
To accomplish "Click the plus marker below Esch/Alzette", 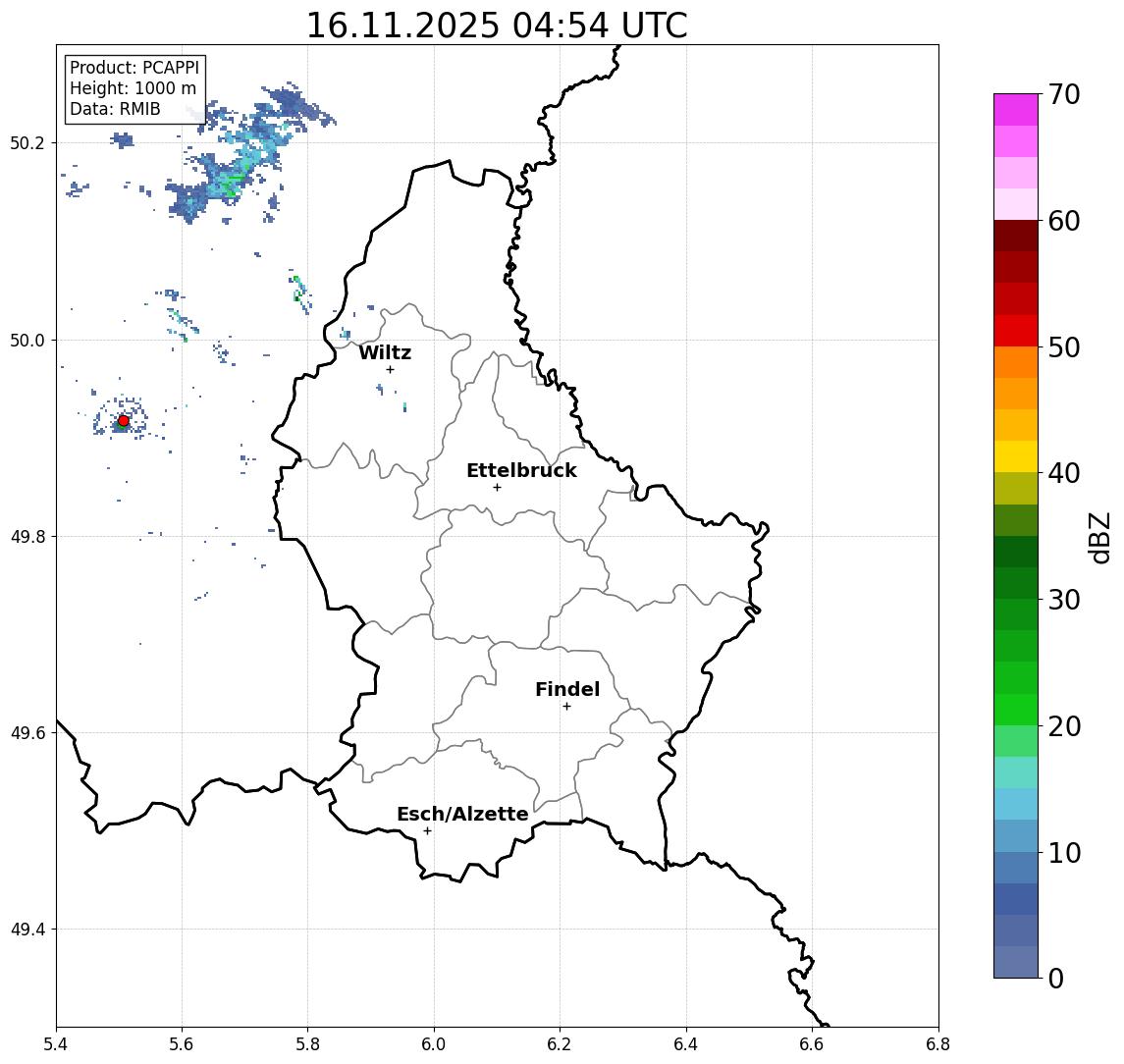I will point(427,831).
